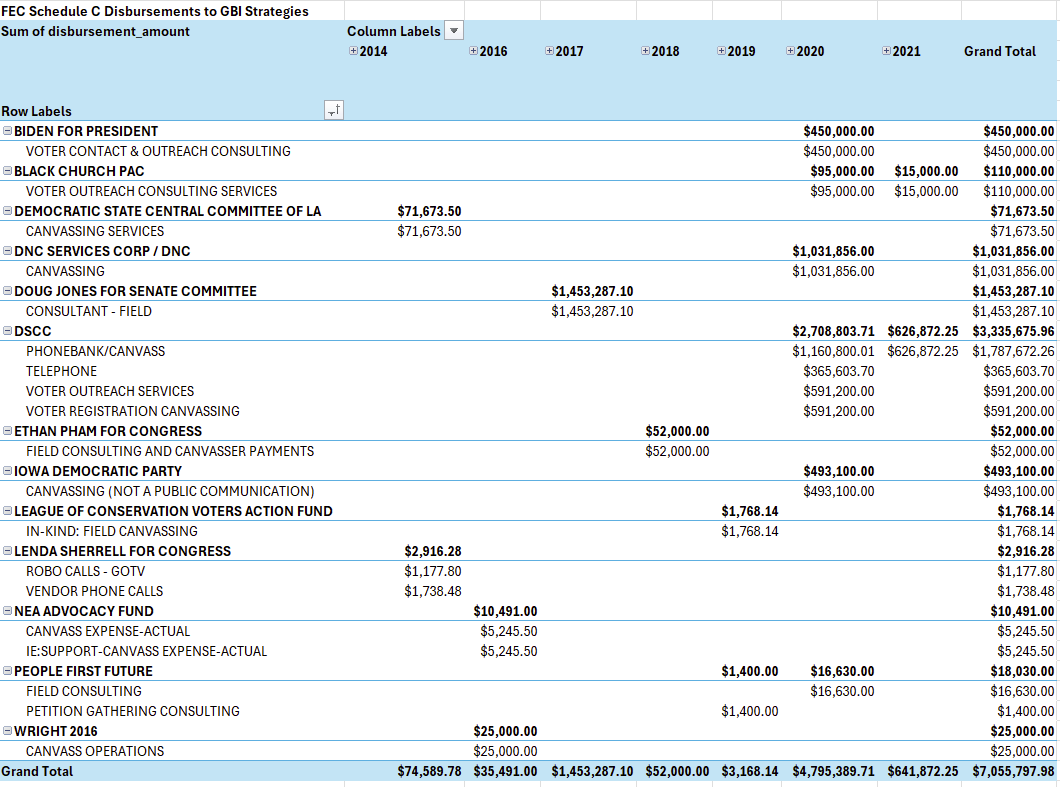Select 2016 grand total $35,491.00
The height and width of the screenshot is (787, 1060).
pos(506,771)
